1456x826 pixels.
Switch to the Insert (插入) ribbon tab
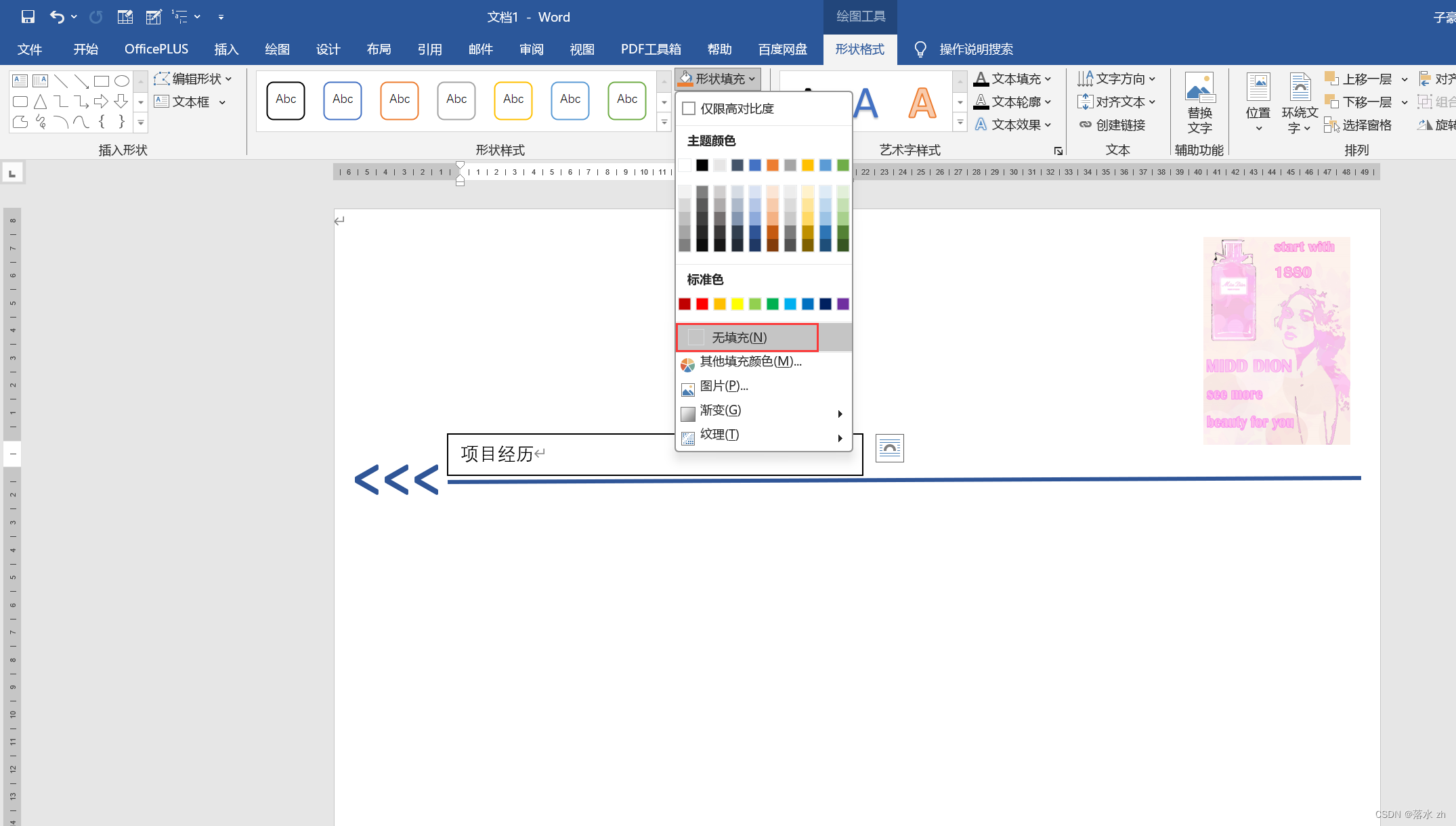[226, 49]
